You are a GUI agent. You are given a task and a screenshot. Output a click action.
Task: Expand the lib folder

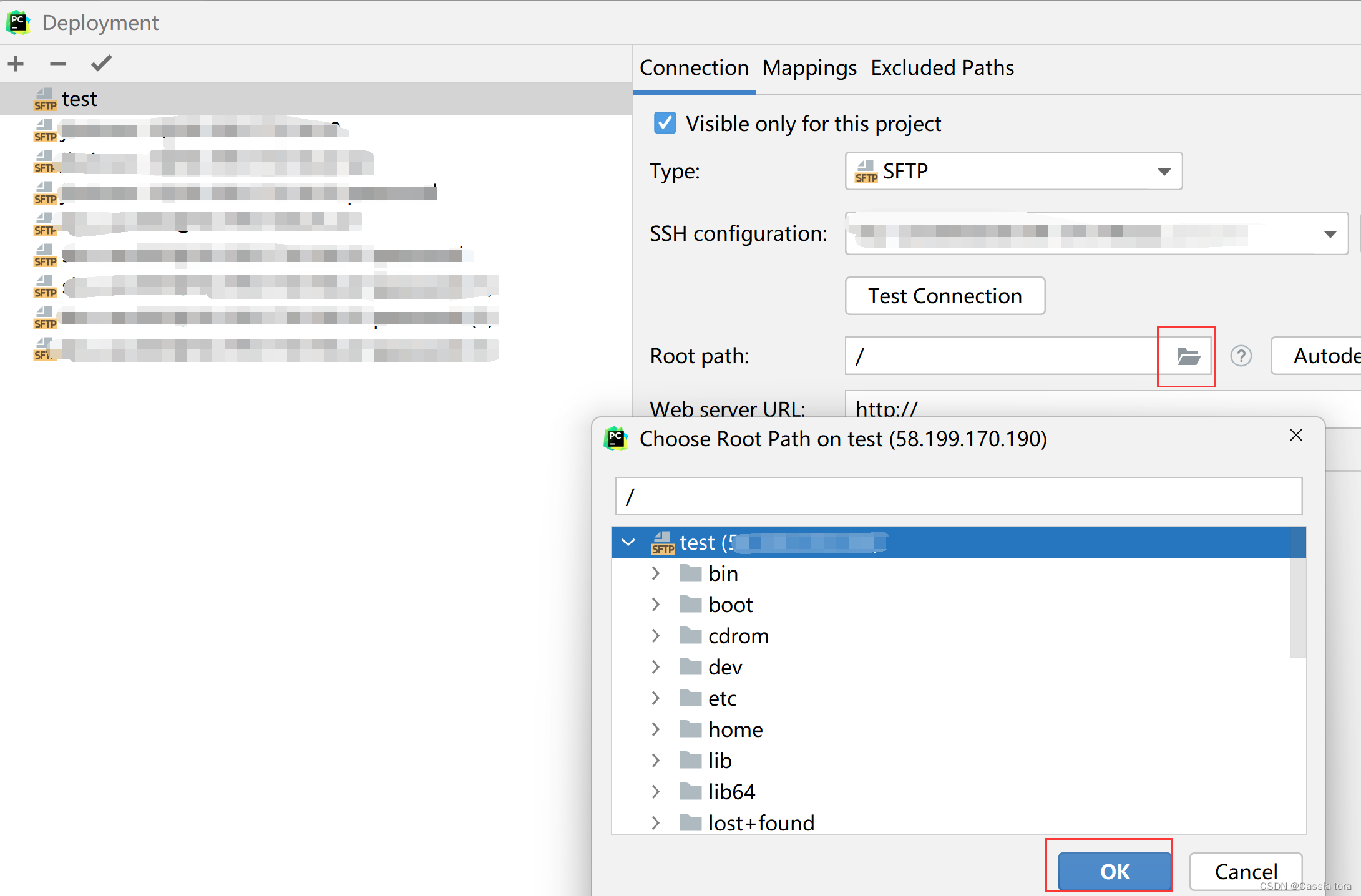(655, 761)
